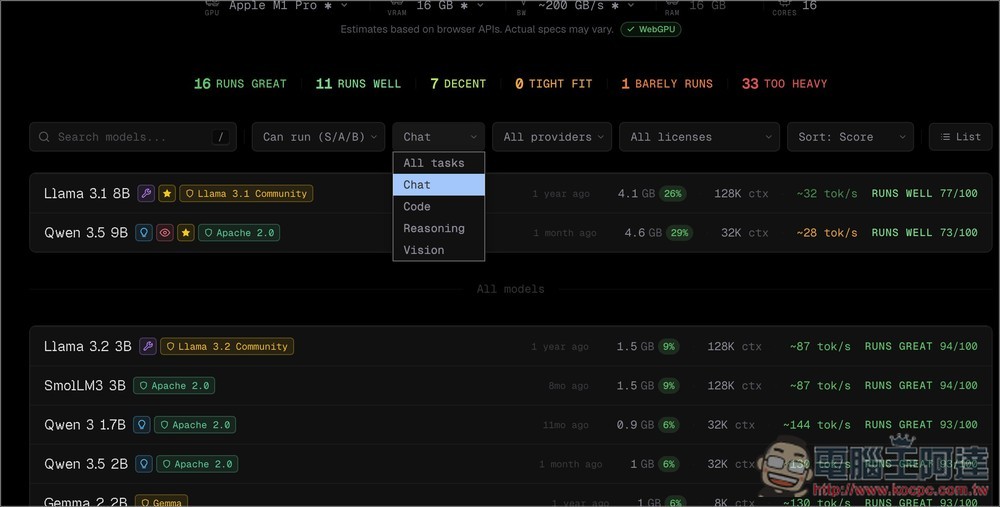Click the 8mo ago date on SmolLM3 3B
The image size is (1000, 507).
568,386
